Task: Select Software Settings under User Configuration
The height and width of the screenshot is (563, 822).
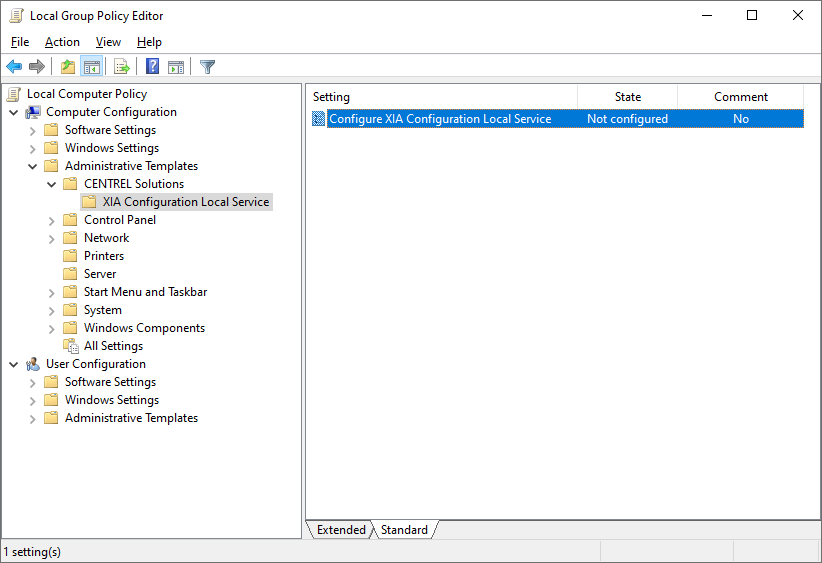Action: 110,382
